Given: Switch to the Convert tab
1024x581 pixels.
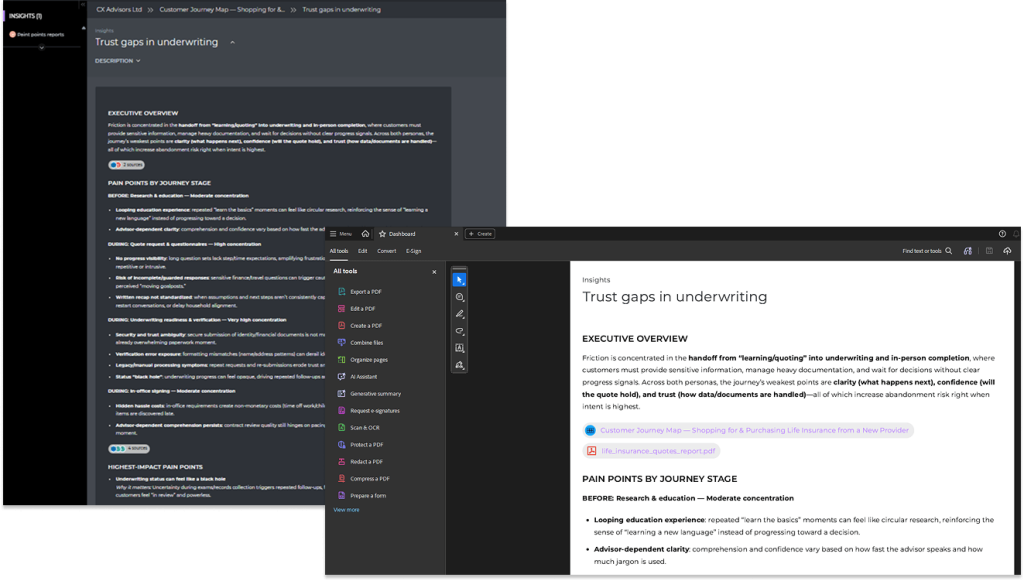Looking at the screenshot, I should [385, 251].
